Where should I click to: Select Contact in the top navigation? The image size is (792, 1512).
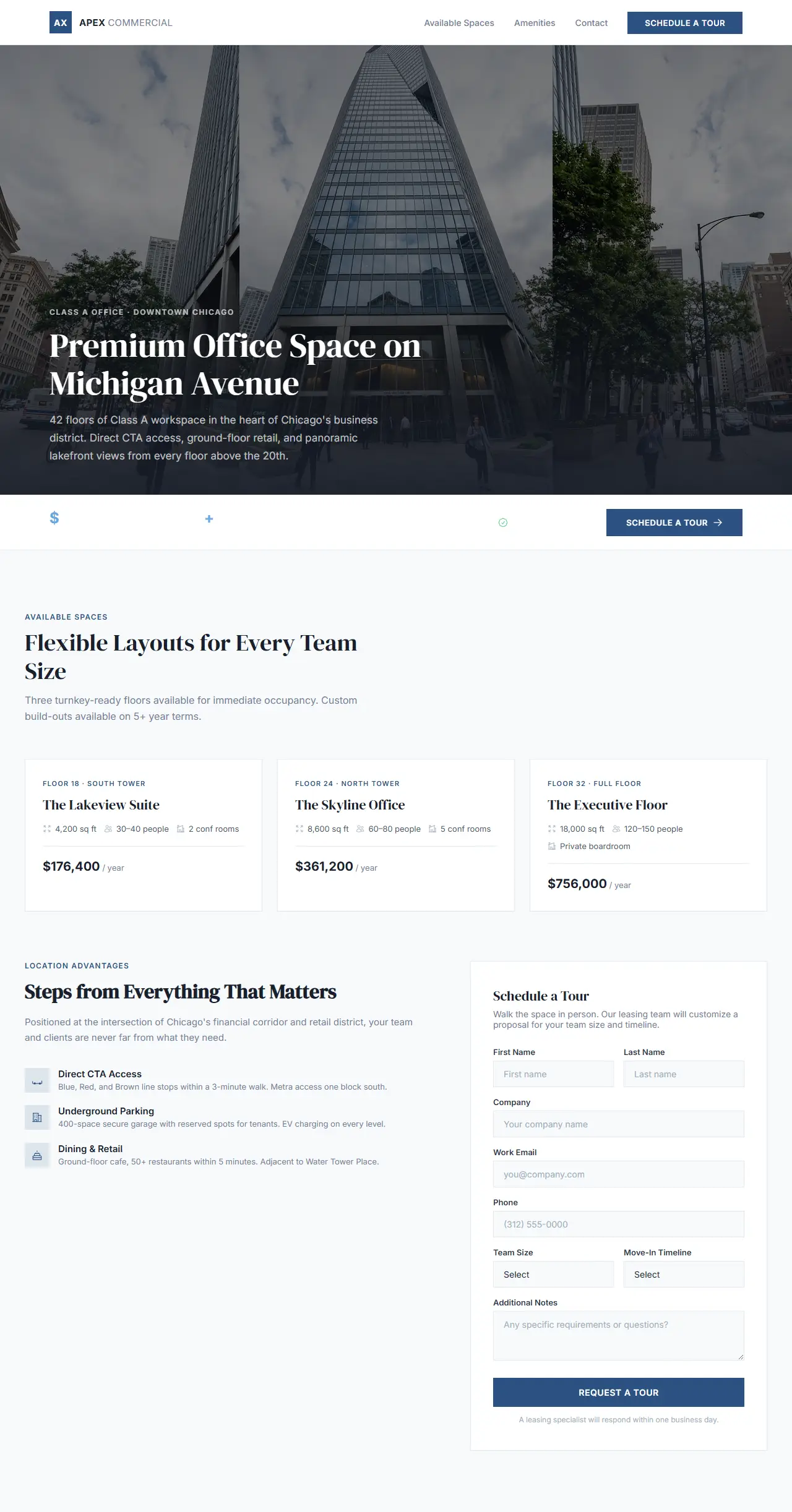click(x=591, y=23)
